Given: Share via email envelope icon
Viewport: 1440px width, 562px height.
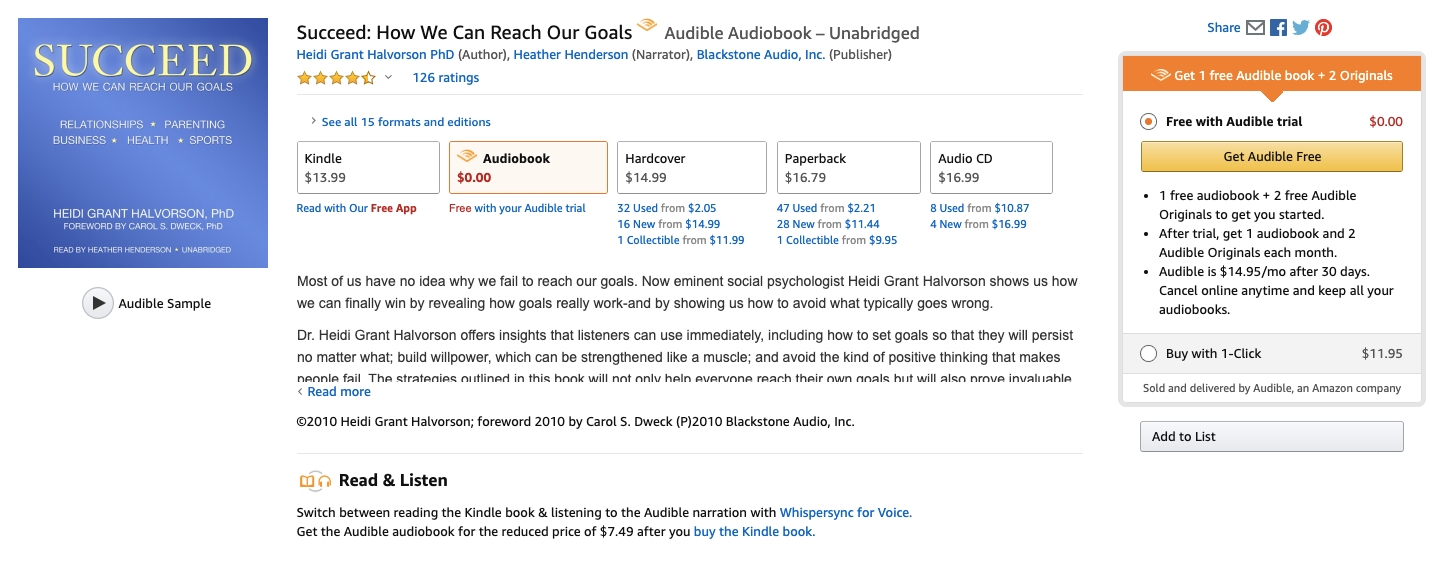Looking at the screenshot, I should pyautogui.click(x=1255, y=28).
